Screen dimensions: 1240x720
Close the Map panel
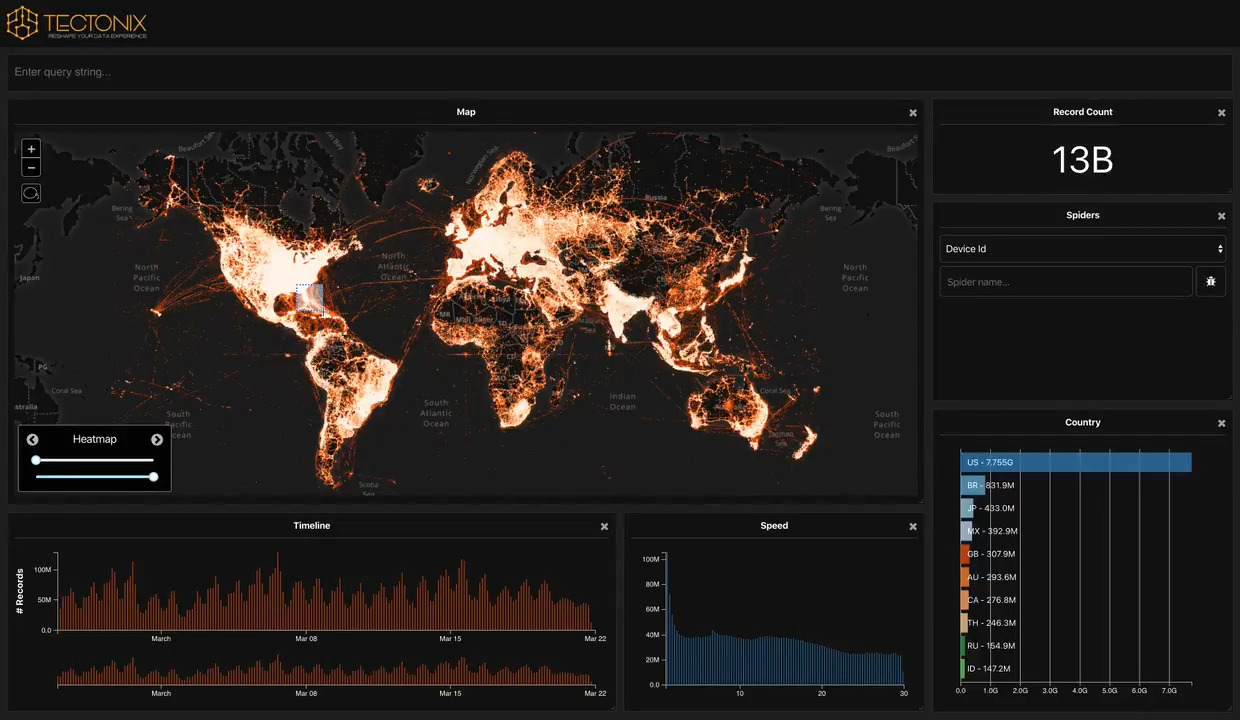pyautogui.click(x=913, y=113)
